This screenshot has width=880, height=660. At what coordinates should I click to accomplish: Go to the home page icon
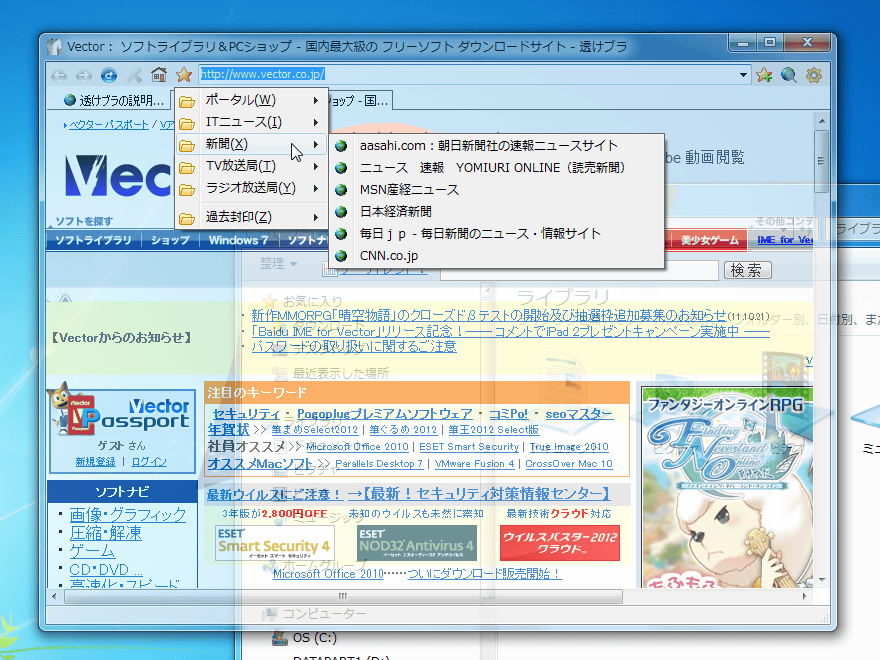pyautogui.click(x=159, y=75)
